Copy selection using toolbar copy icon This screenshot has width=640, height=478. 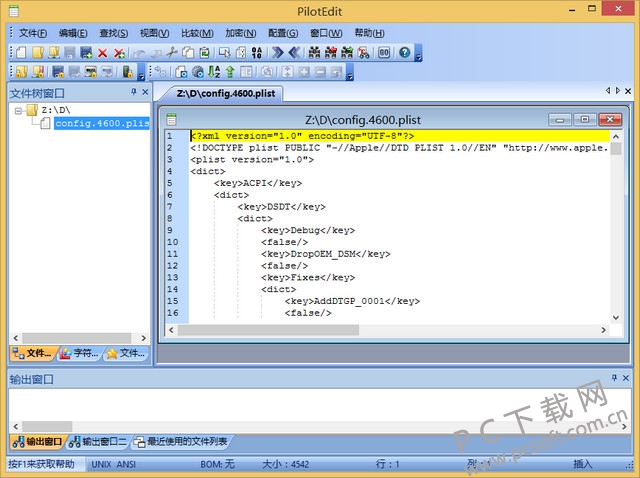pos(188,53)
